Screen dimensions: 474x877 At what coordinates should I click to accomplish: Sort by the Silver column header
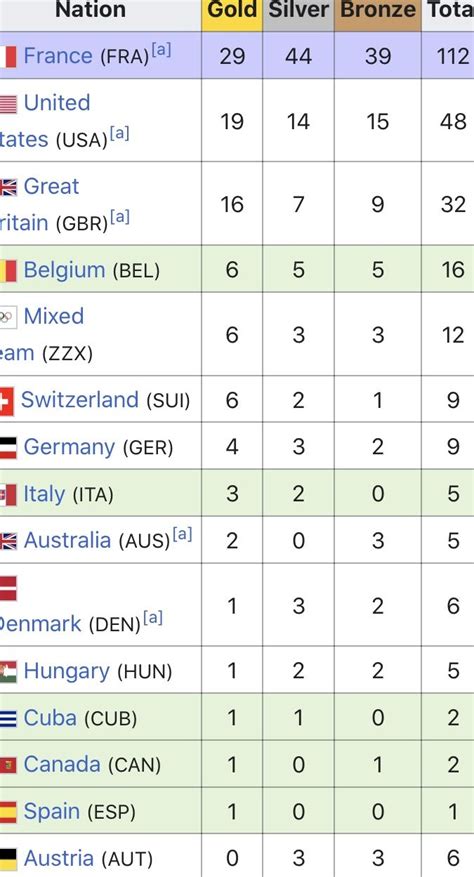pyautogui.click(x=298, y=10)
